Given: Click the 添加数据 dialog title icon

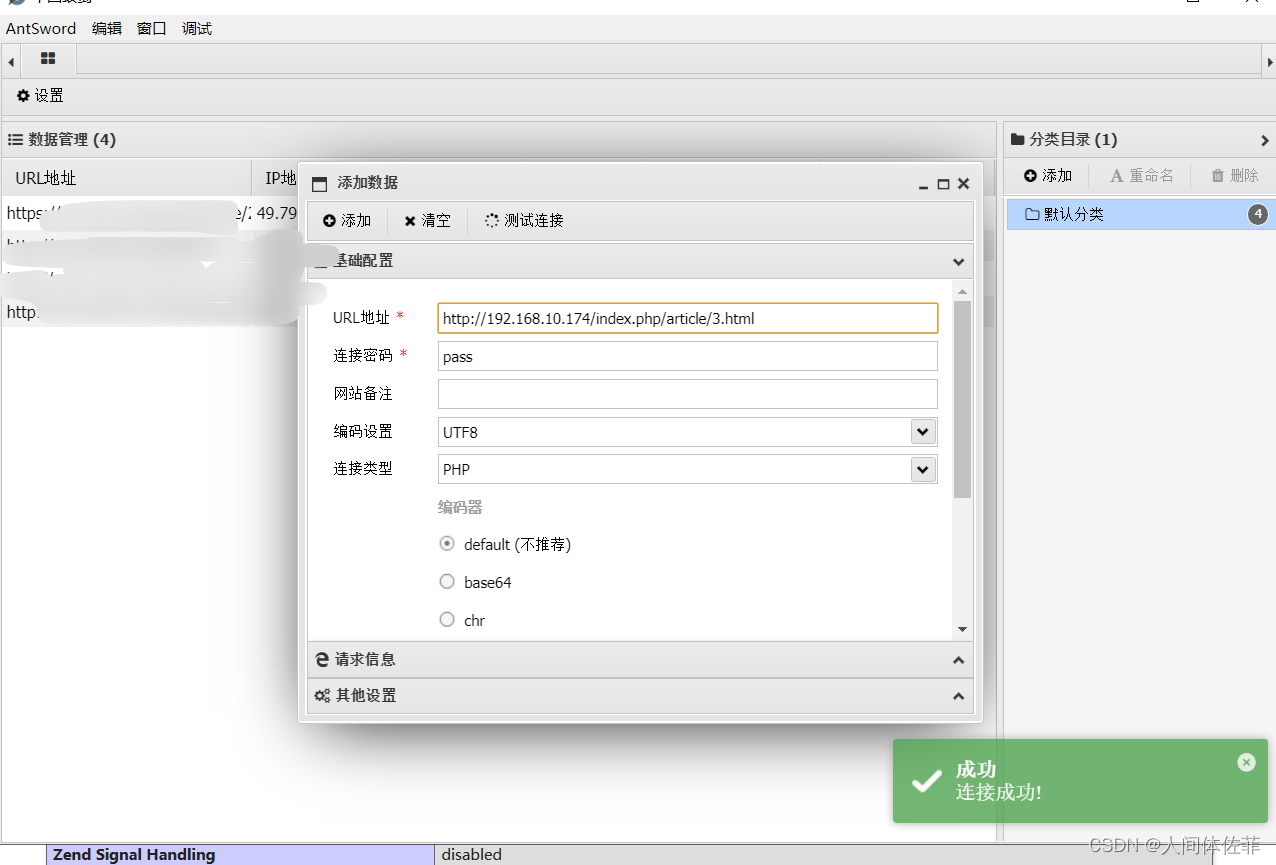Looking at the screenshot, I should pyautogui.click(x=320, y=184).
